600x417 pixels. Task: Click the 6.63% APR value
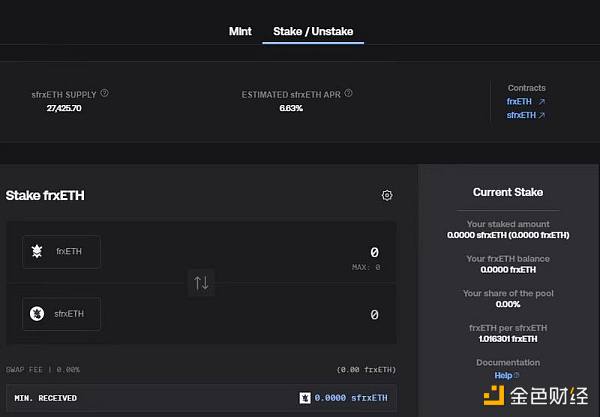click(291, 108)
